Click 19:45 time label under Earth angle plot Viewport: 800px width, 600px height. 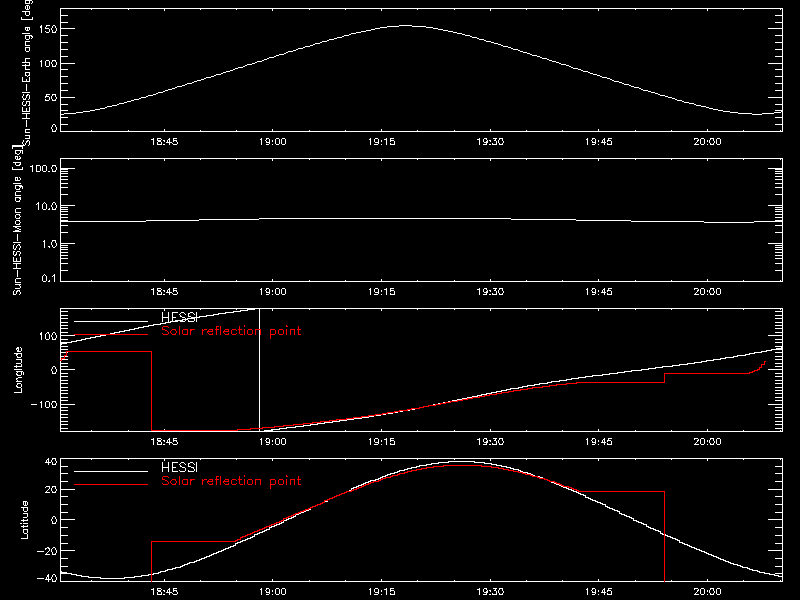(599, 142)
